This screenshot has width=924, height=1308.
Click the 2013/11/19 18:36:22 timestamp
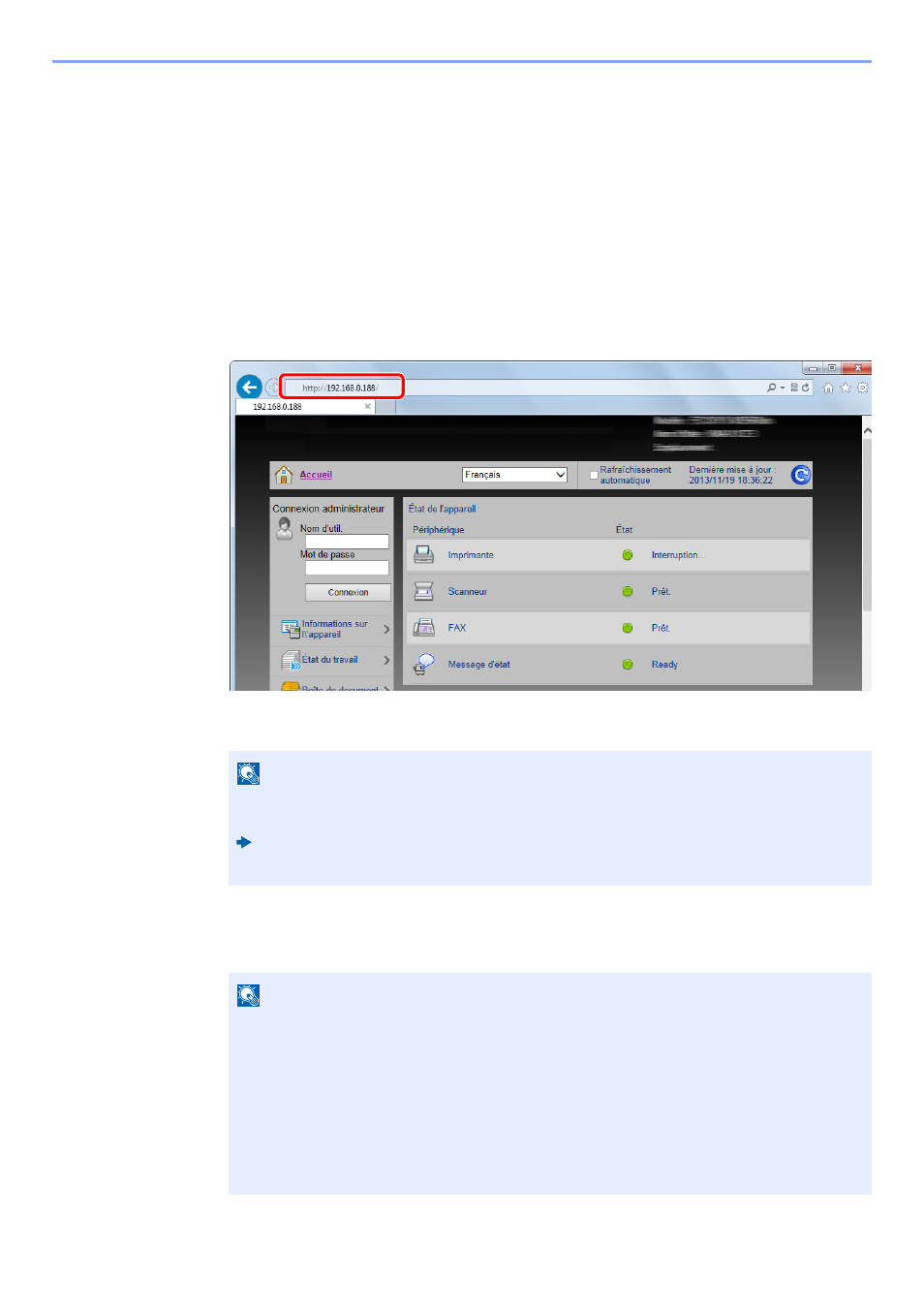[731, 481]
